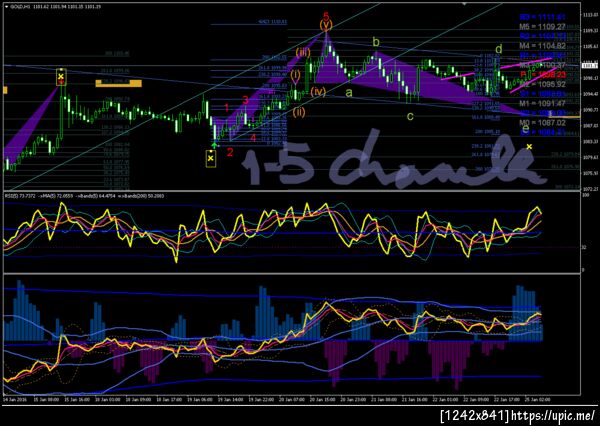Select the wide orange rectangle object

pos(118,83)
